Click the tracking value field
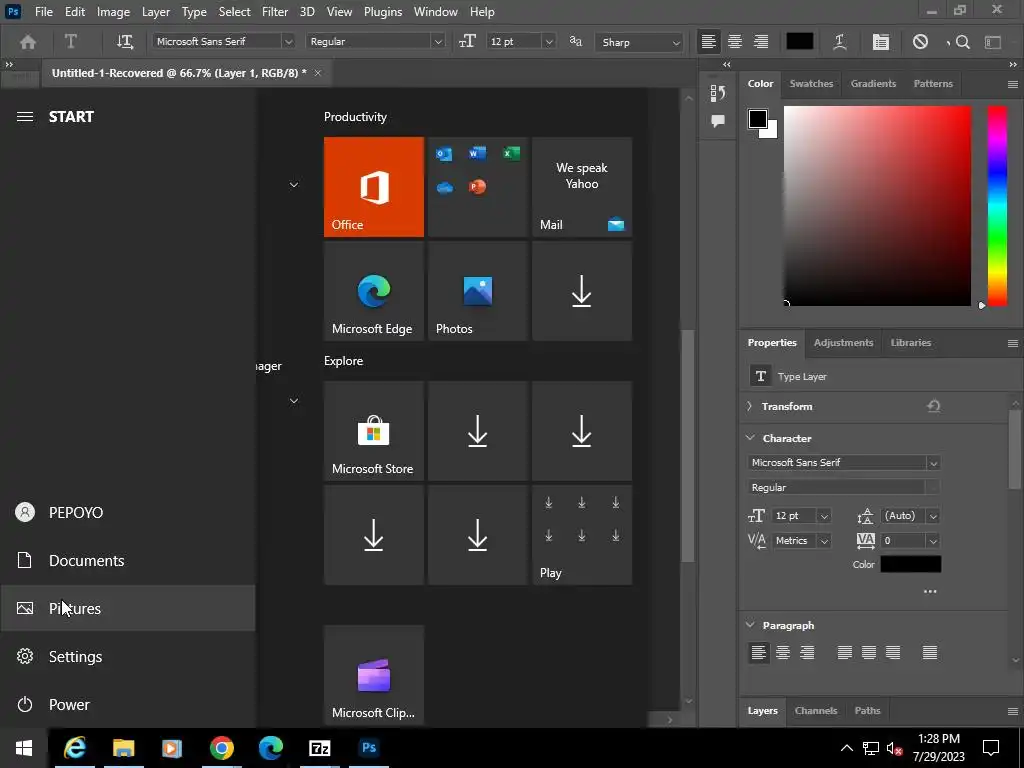Viewport: 1024px width, 768px height. point(903,541)
